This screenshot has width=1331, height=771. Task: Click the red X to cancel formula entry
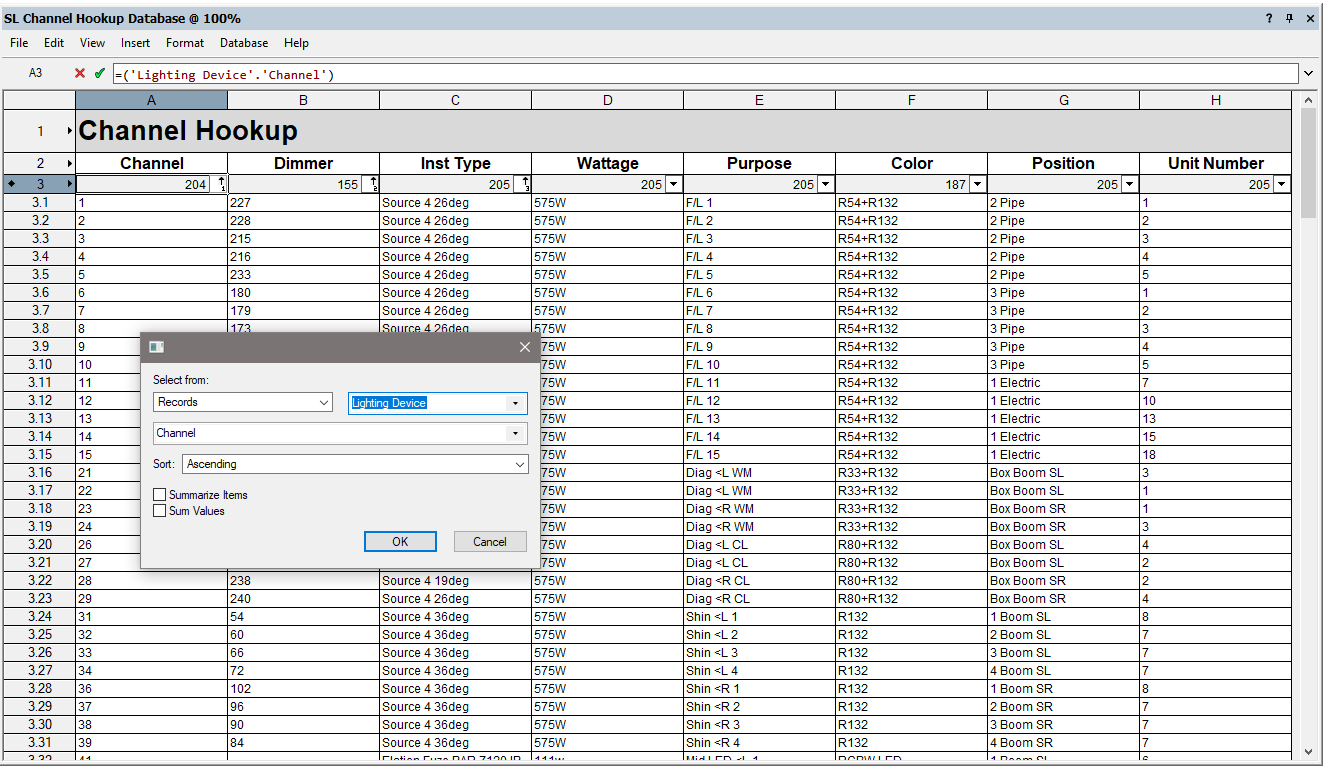tap(79, 73)
